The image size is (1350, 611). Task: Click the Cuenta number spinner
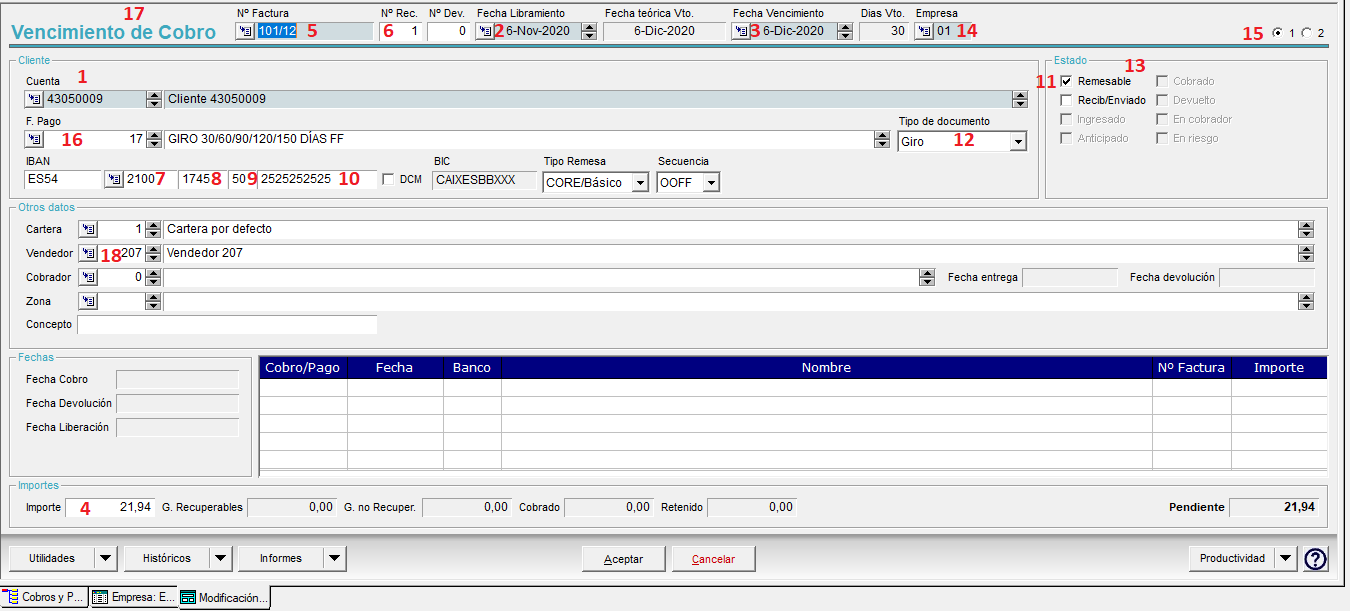153,99
